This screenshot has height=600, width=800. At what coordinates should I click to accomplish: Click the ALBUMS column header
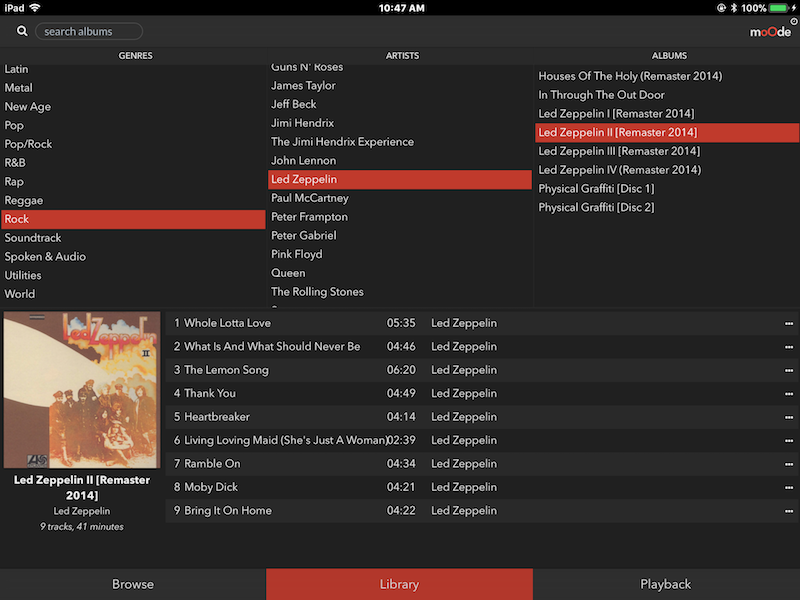(669, 56)
